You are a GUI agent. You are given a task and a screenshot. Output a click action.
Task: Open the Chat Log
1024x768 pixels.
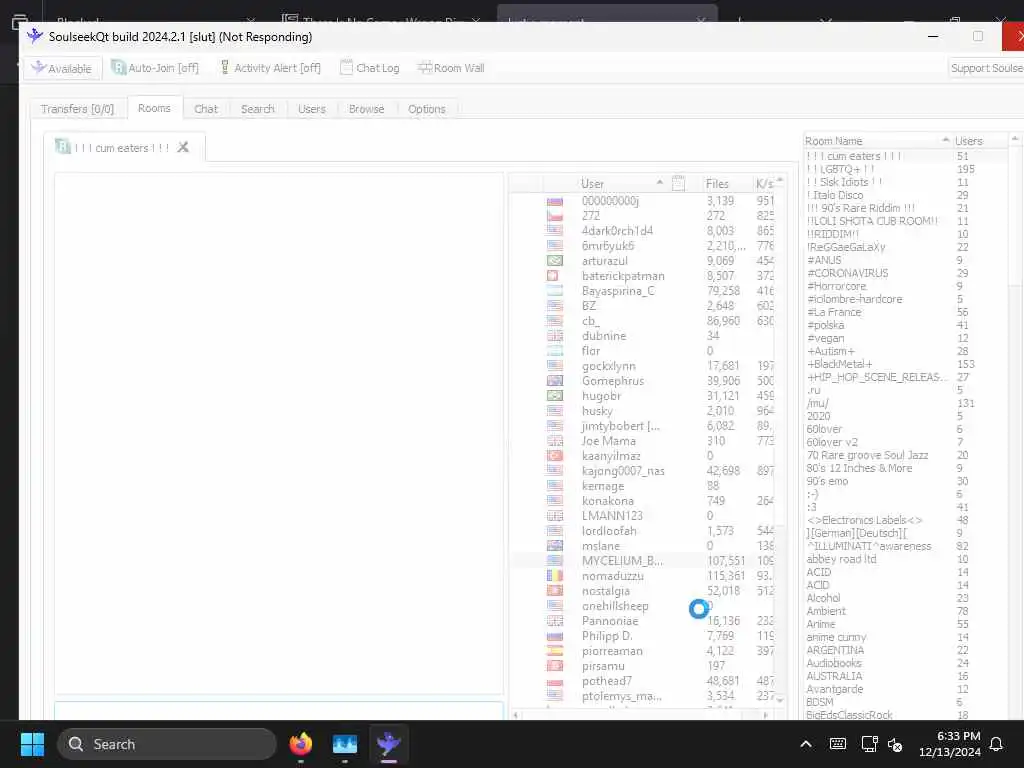coord(370,68)
